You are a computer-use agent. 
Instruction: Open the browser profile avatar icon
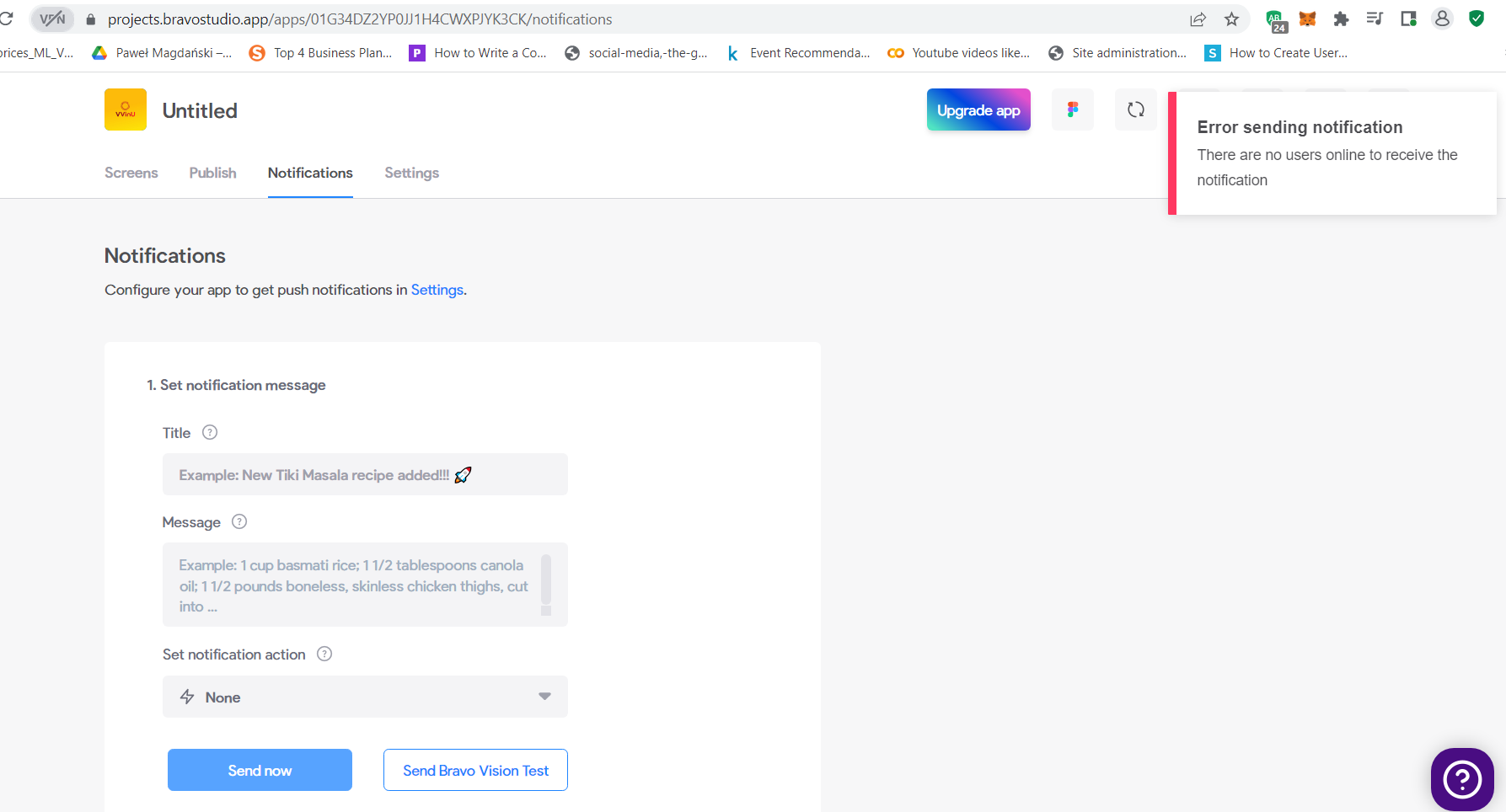1443,19
